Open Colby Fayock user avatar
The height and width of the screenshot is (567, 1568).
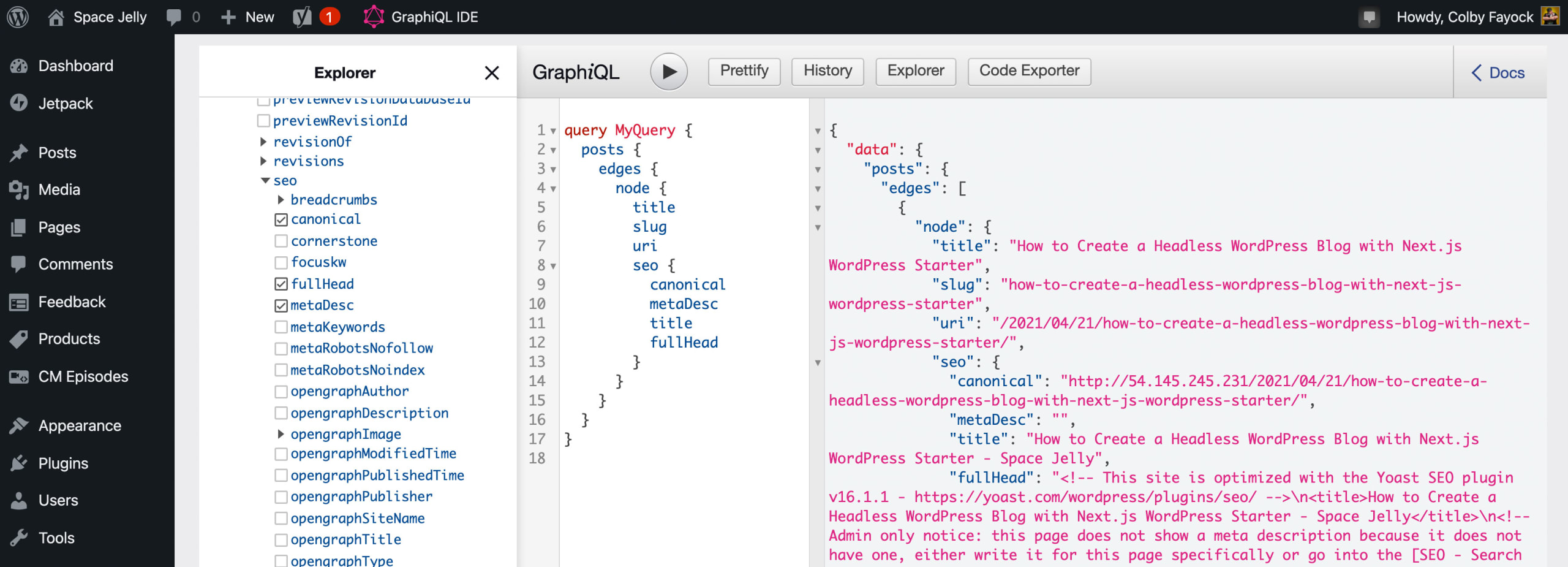[1550, 16]
